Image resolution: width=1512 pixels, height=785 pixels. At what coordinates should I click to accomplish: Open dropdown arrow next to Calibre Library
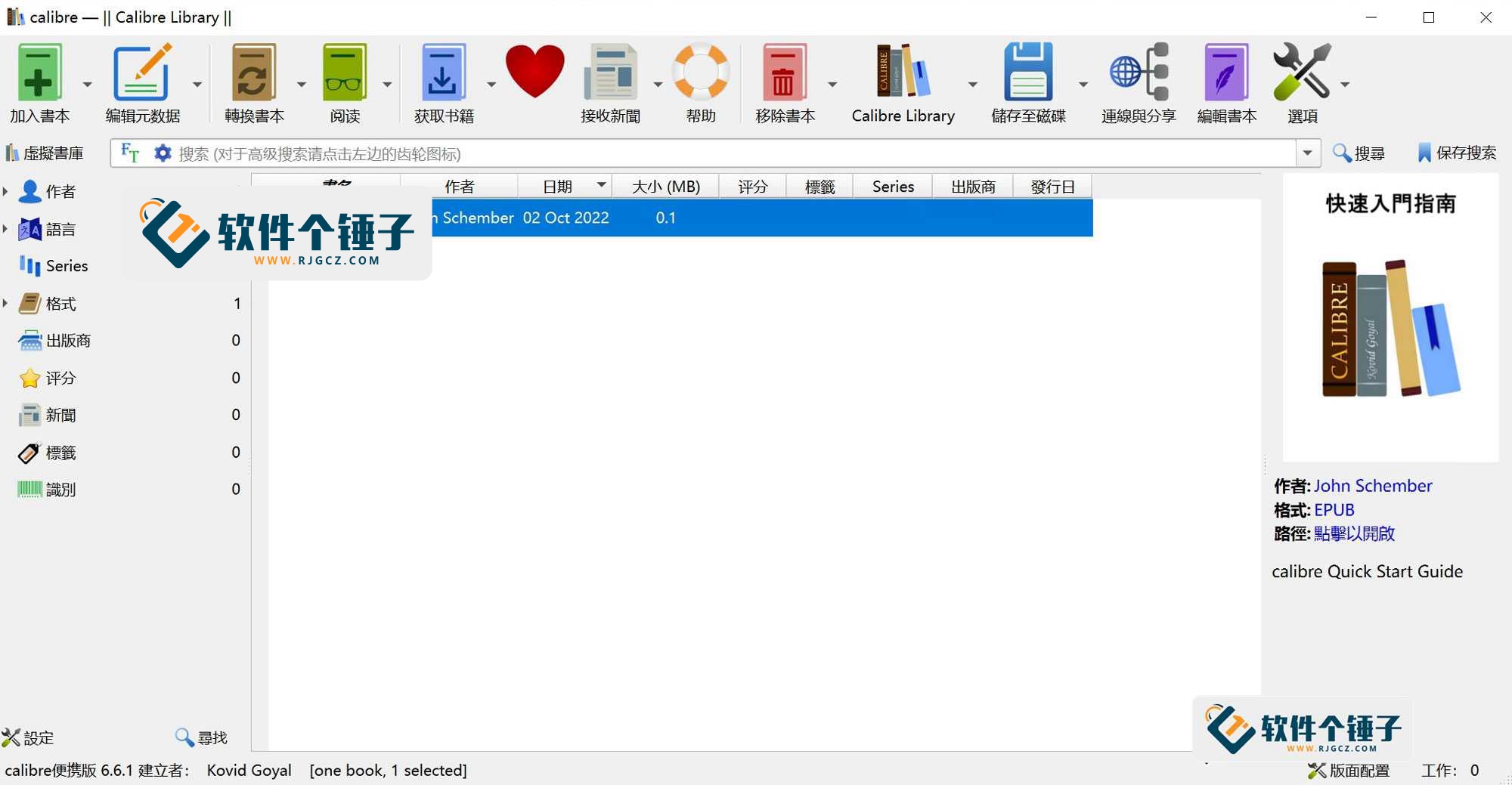973,84
